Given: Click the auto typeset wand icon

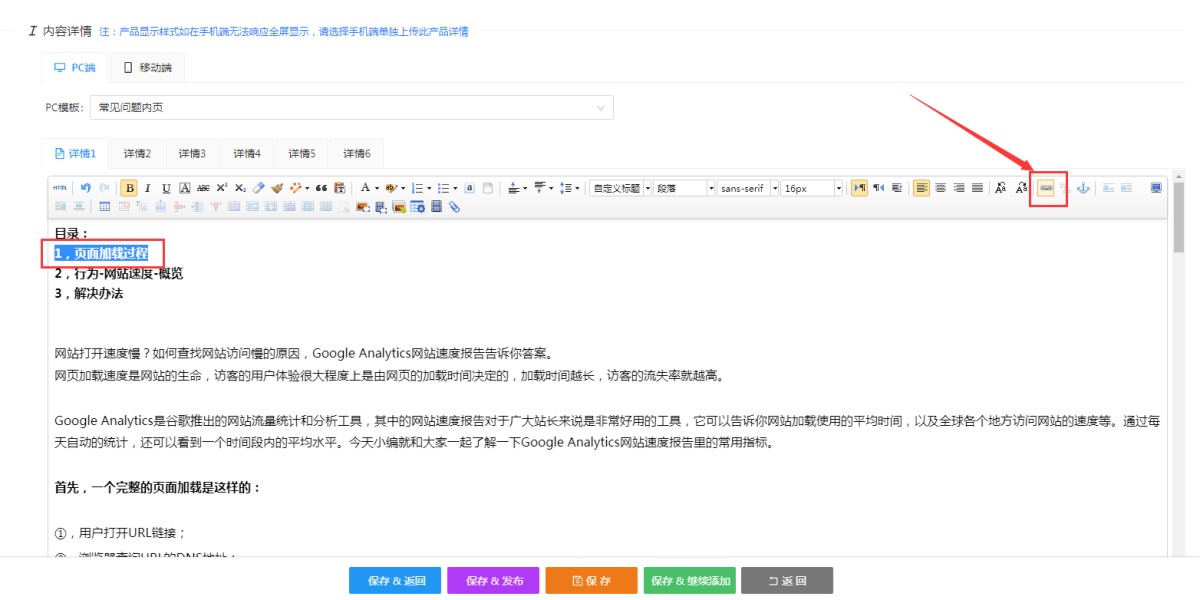Looking at the screenshot, I should click(295, 188).
